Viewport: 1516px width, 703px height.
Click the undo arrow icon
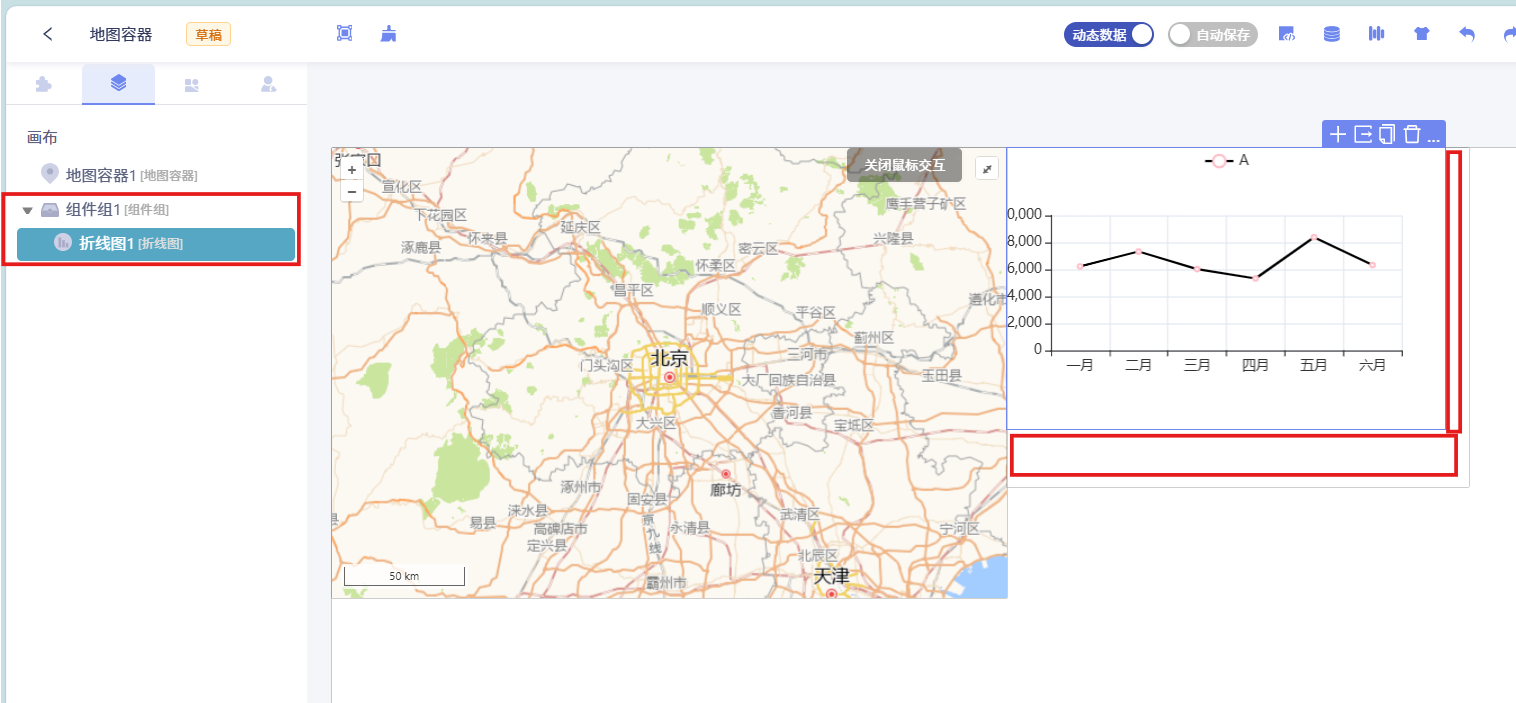tap(1467, 34)
